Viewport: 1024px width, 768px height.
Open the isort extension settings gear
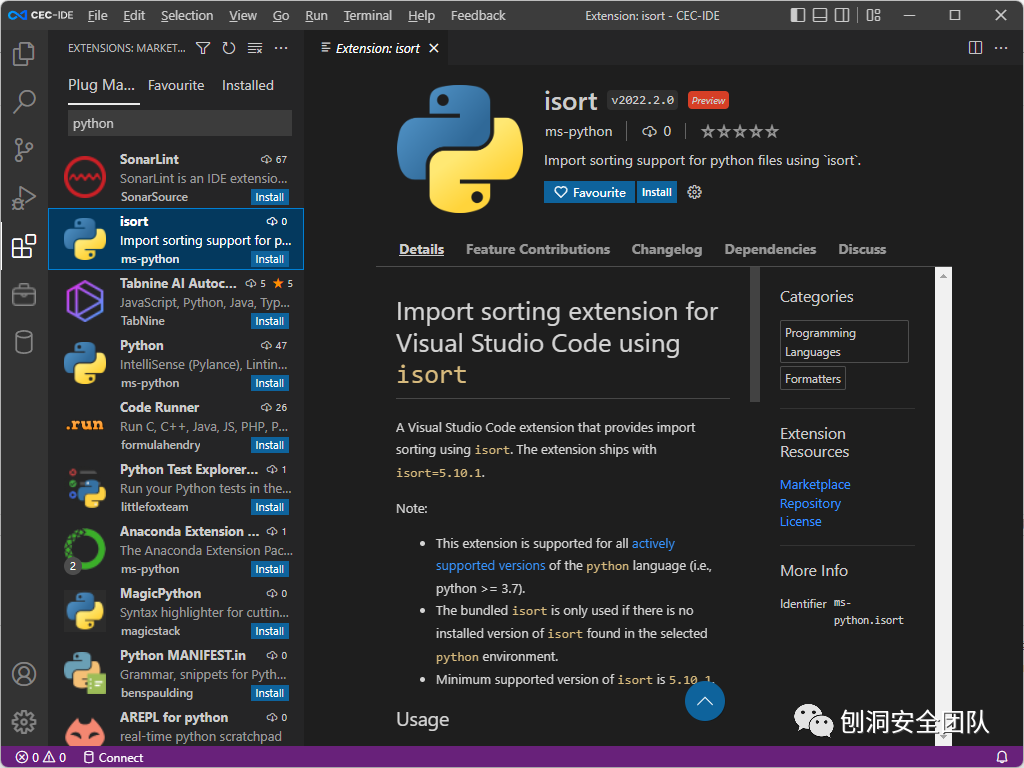pos(694,192)
